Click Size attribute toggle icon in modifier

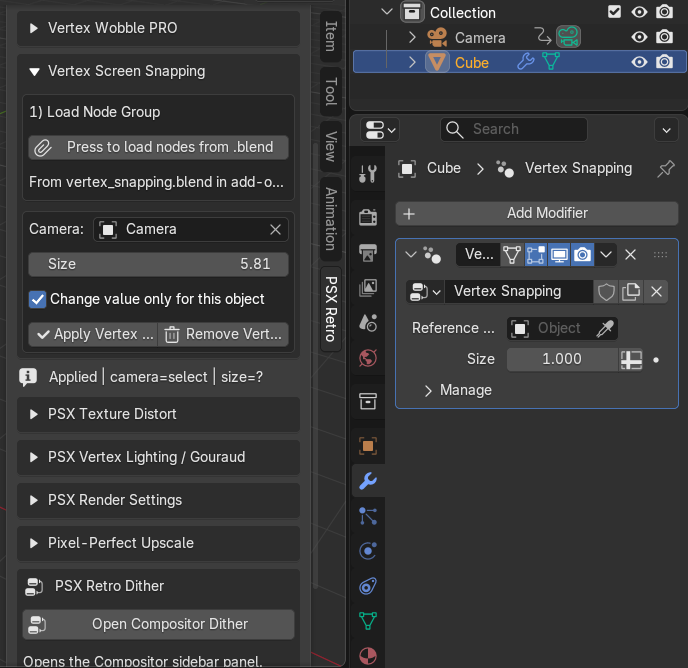coord(631,360)
